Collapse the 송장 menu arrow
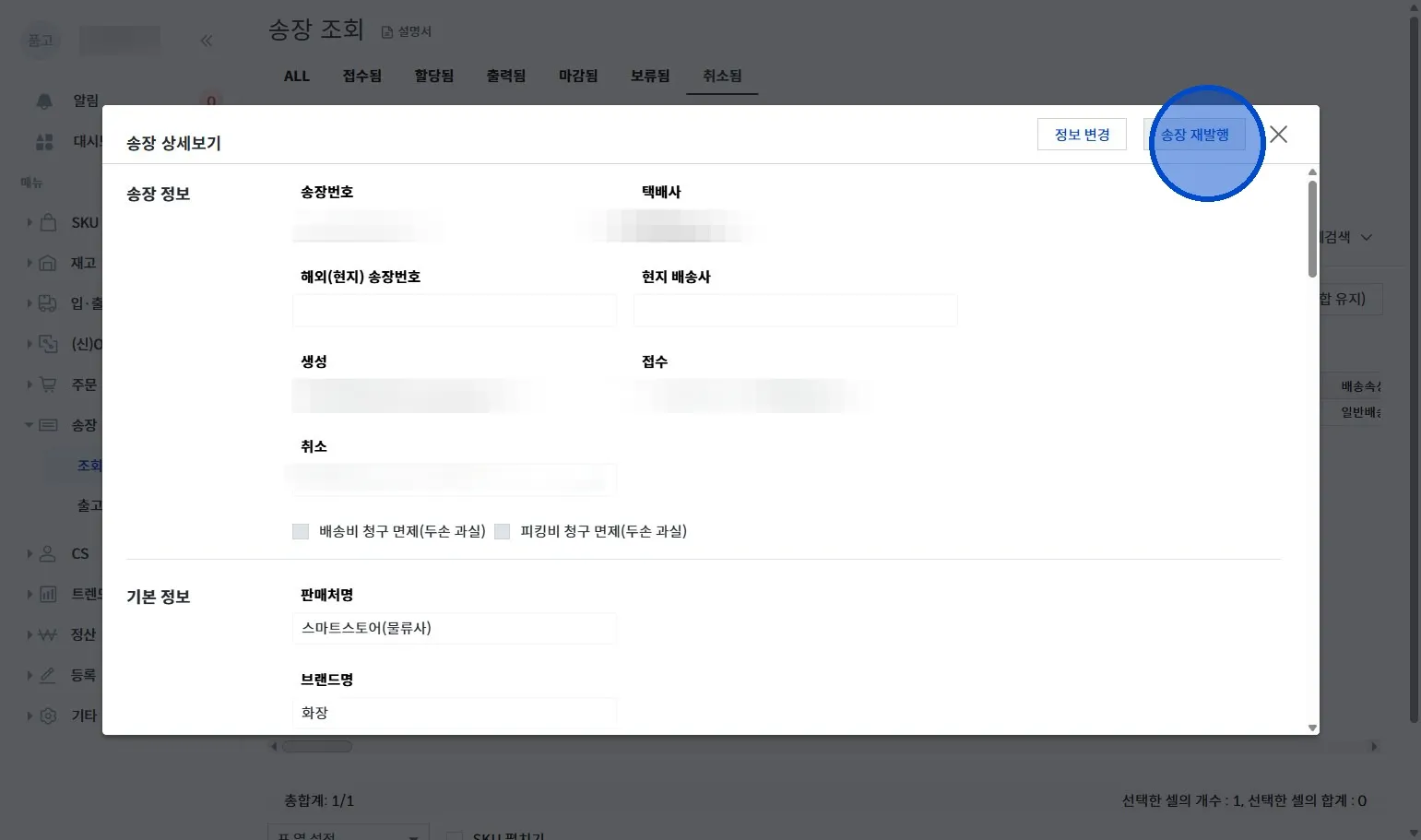The height and width of the screenshot is (840, 1421). pos(29,425)
